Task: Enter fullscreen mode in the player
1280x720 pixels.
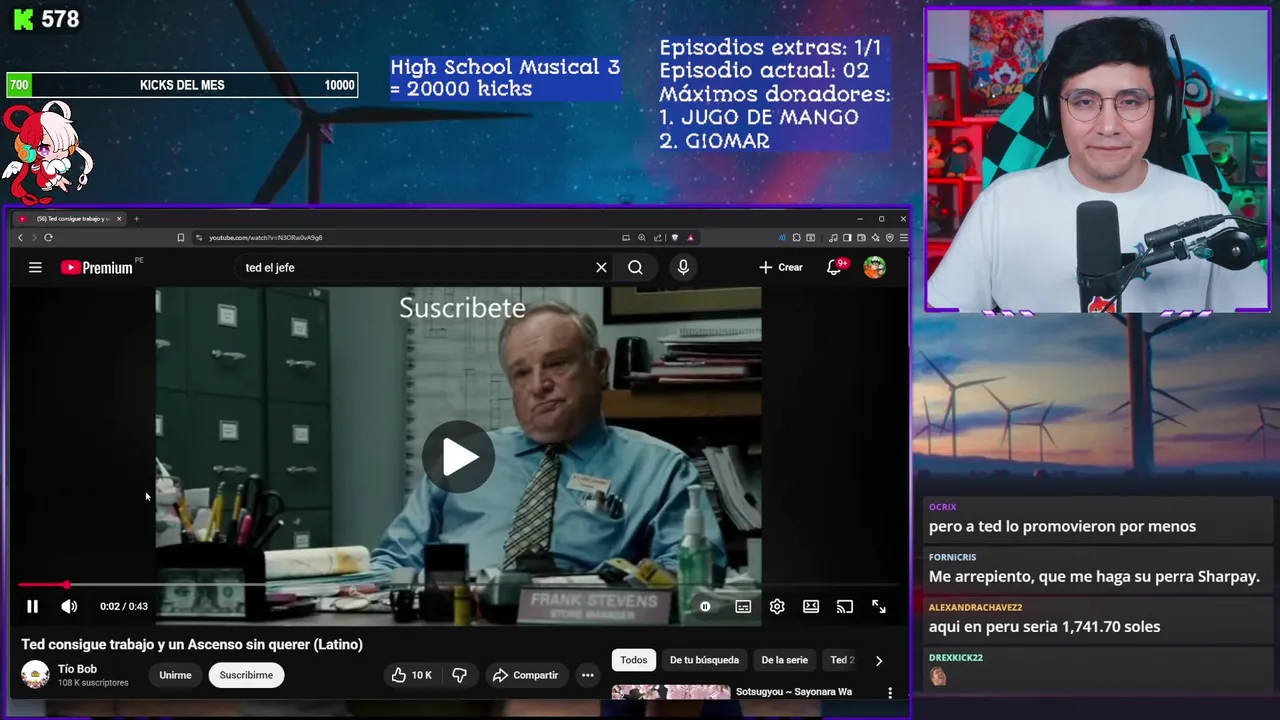Action: point(879,606)
